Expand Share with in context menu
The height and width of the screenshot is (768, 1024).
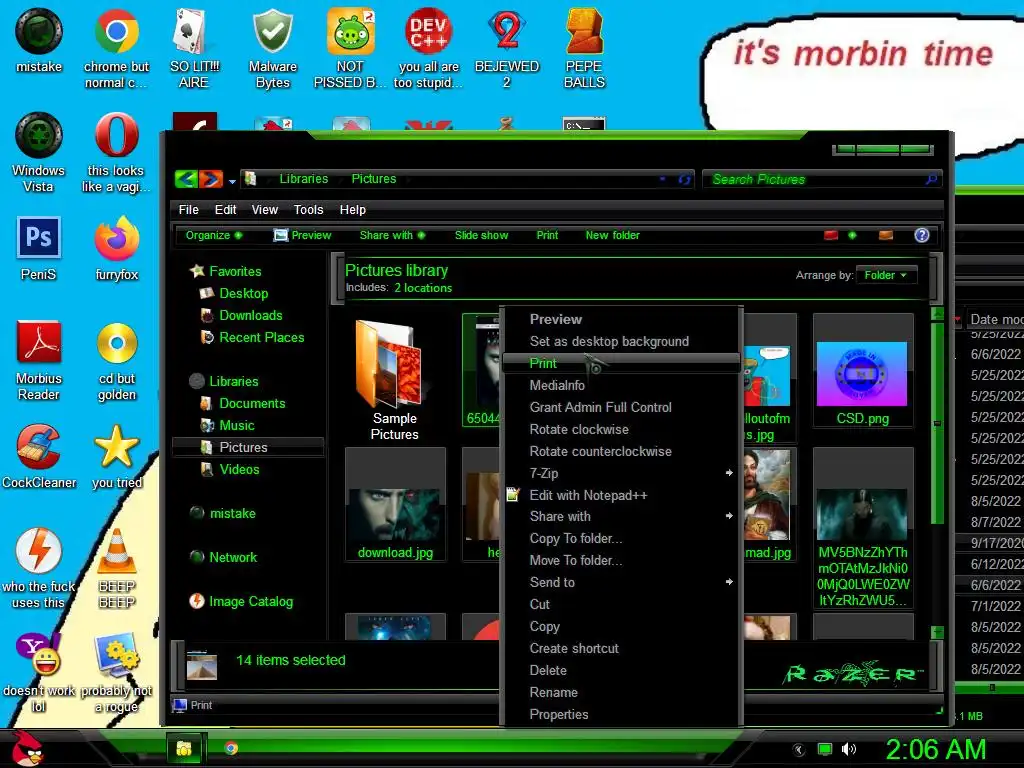click(622, 517)
